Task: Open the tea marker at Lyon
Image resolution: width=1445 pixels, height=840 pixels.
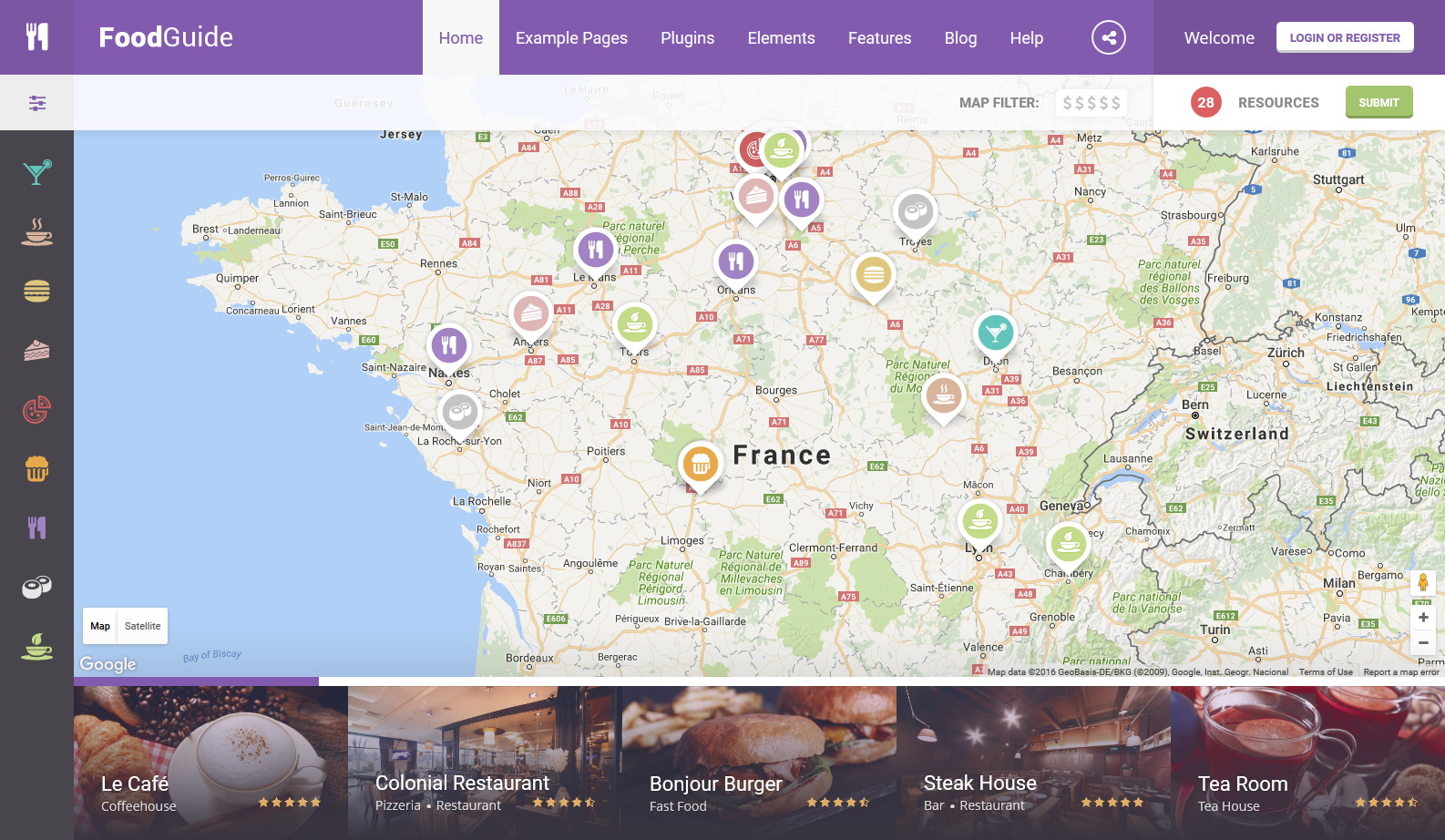Action: [981, 524]
